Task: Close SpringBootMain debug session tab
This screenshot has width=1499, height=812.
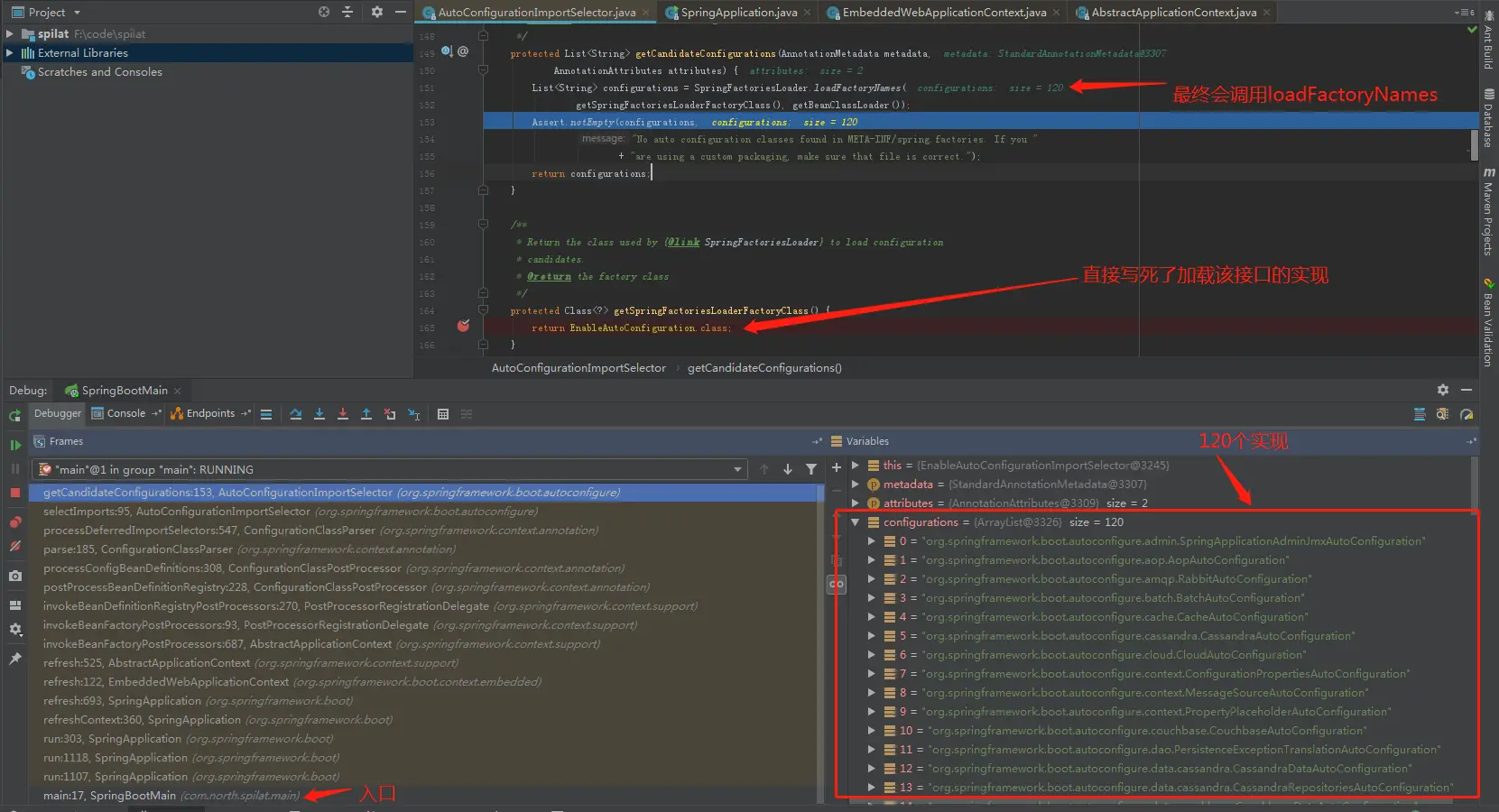Action: pos(178,391)
